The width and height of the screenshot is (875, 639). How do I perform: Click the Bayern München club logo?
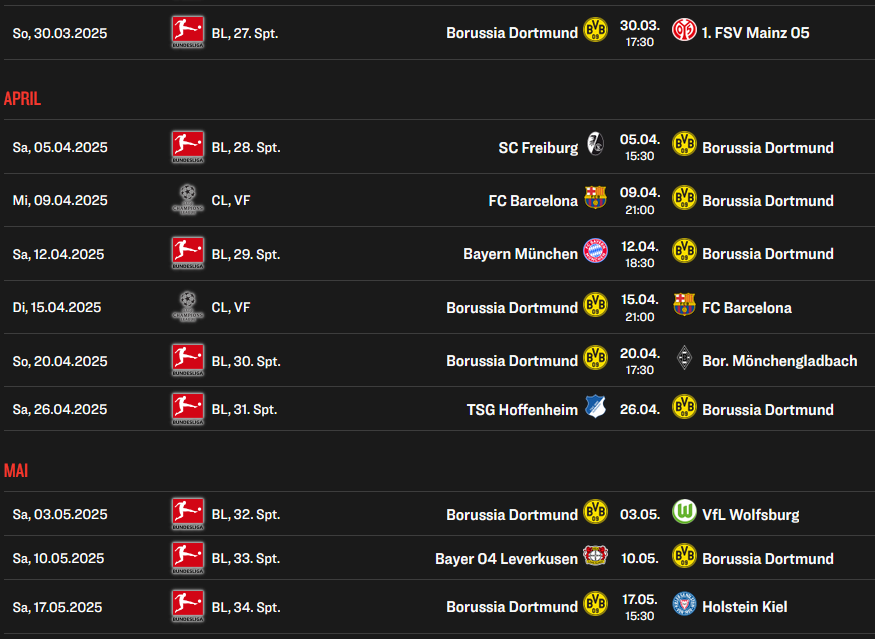point(595,251)
